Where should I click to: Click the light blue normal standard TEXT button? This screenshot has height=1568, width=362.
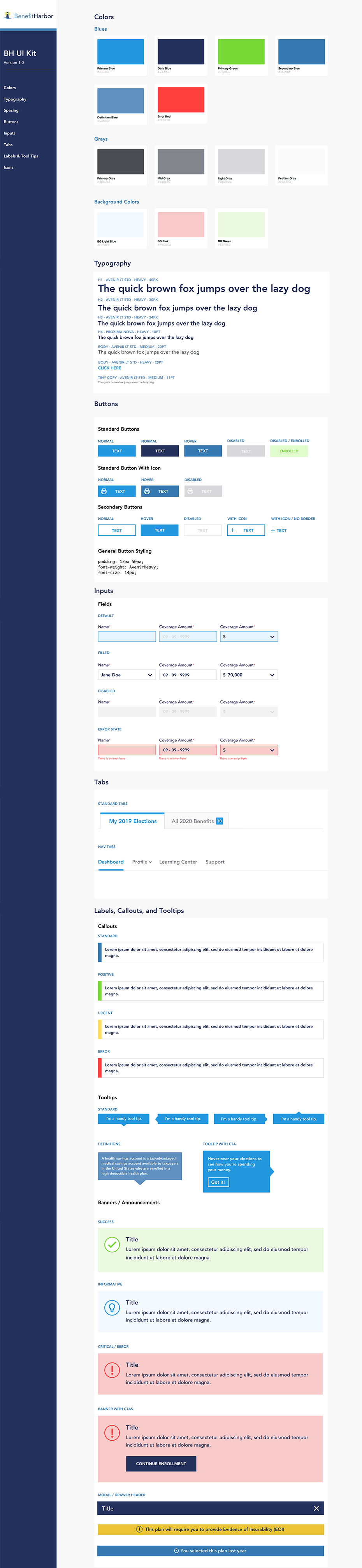click(117, 451)
